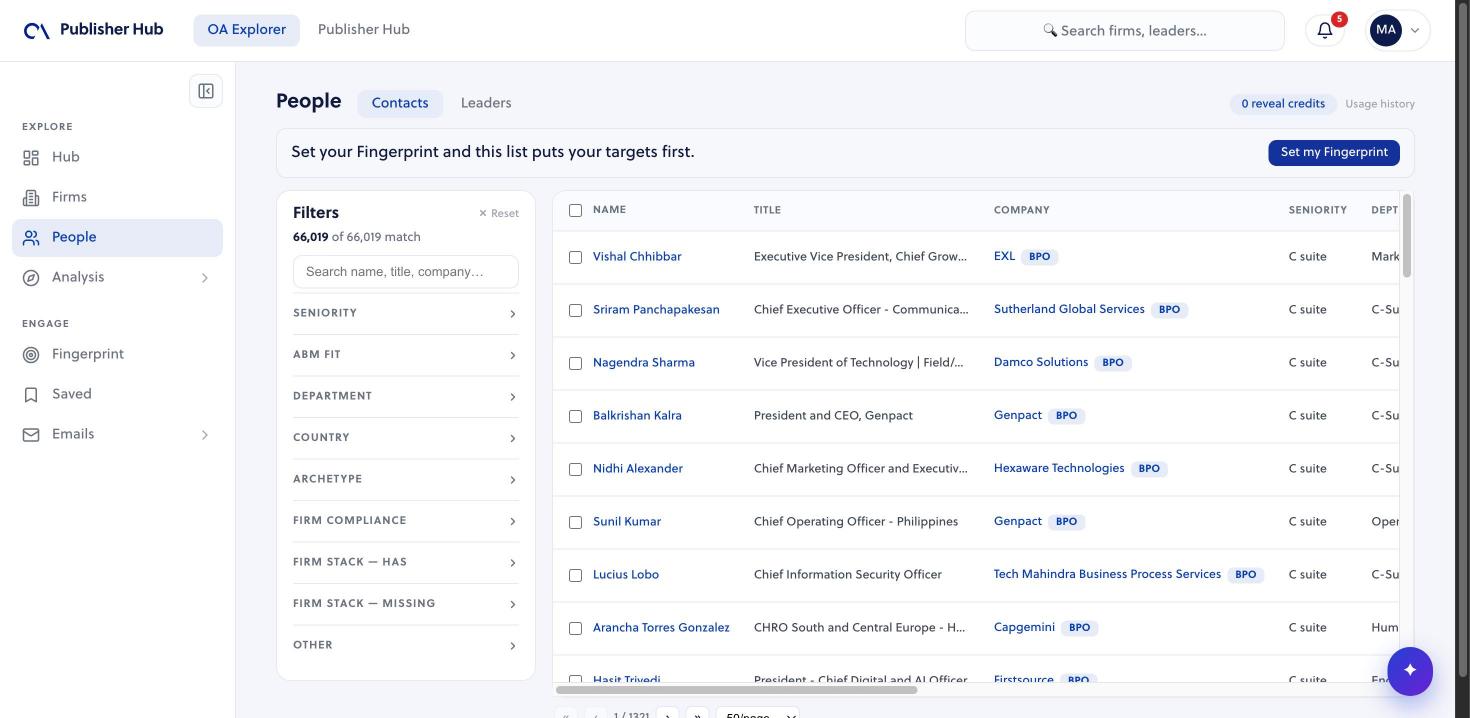
Task: Open the Capgemini company link
Action: 1024,627
